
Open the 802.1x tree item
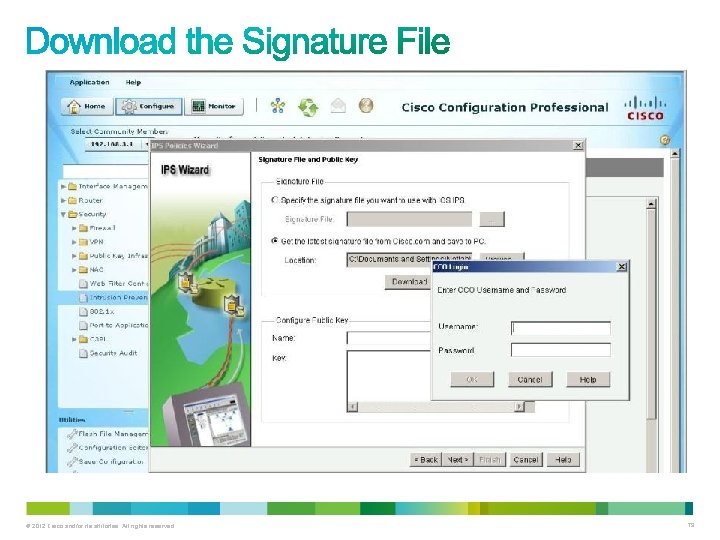click(x=97, y=311)
